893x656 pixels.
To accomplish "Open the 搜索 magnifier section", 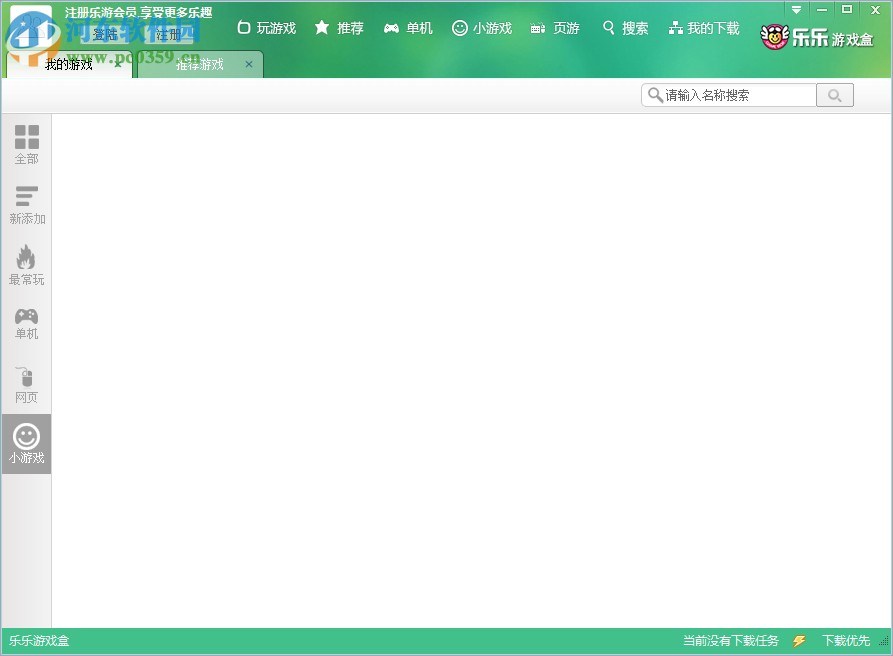I will tap(625, 28).
